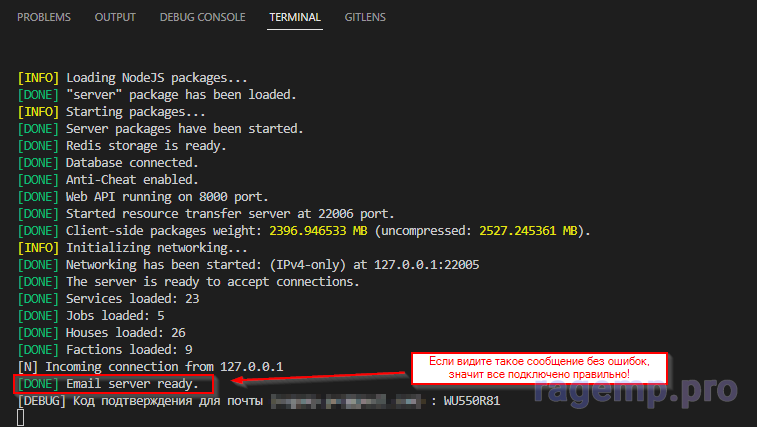Switch to the PROBLEMS tab

click(43, 18)
